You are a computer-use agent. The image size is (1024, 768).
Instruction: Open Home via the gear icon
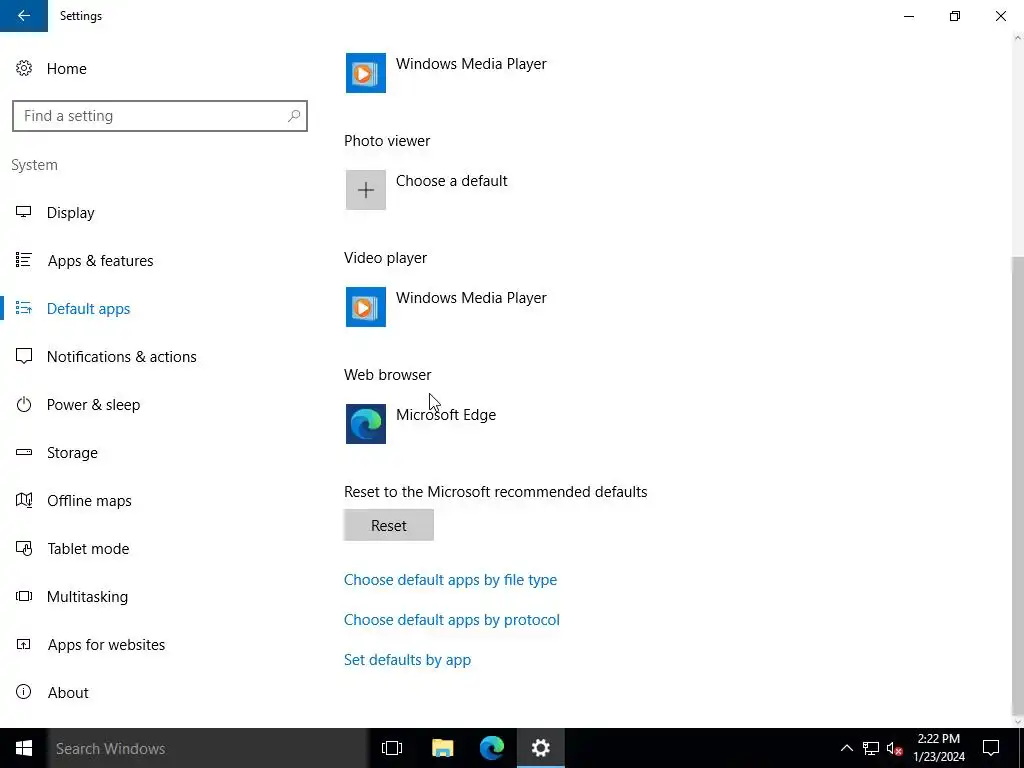[24, 69]
